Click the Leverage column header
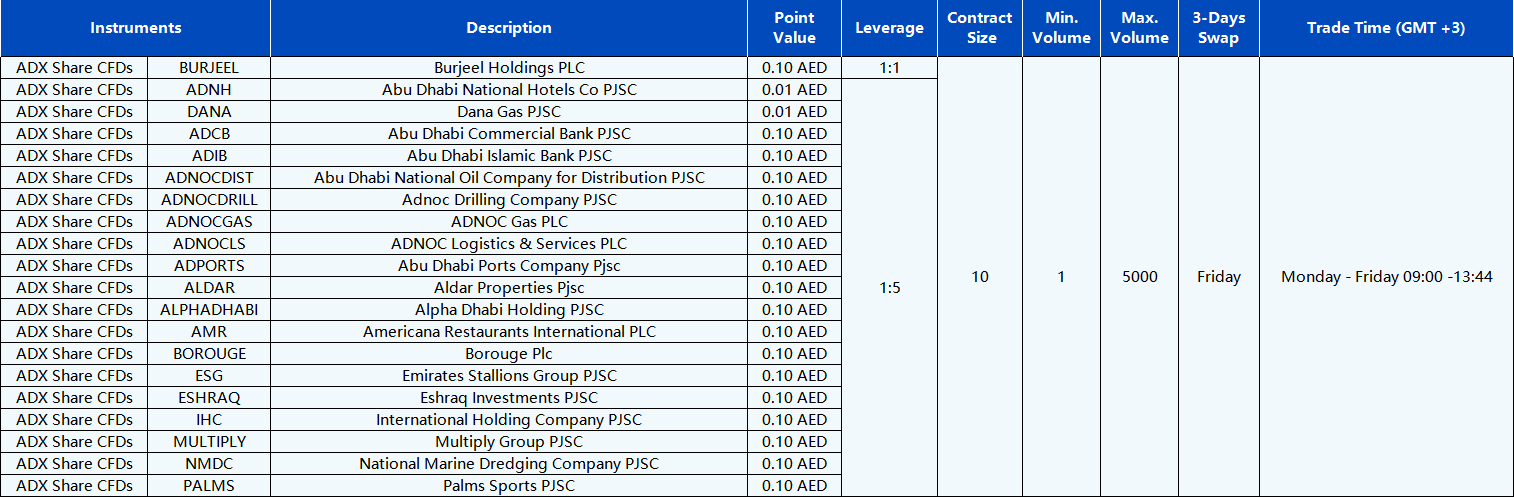 889,28
